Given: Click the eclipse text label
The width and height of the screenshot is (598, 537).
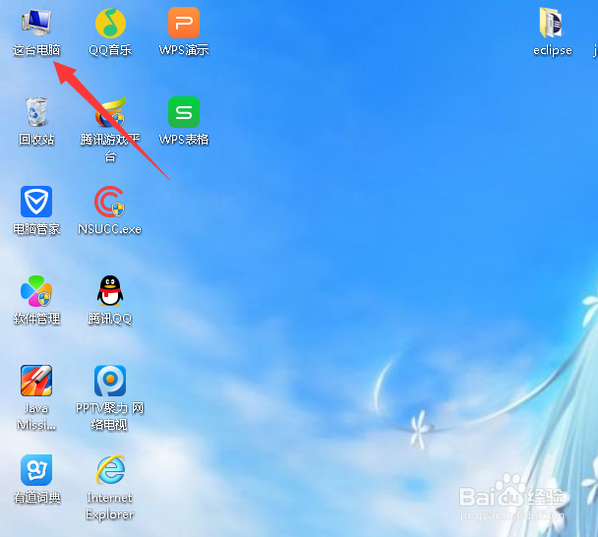Looking at the screenshot, I should (553, 50).
